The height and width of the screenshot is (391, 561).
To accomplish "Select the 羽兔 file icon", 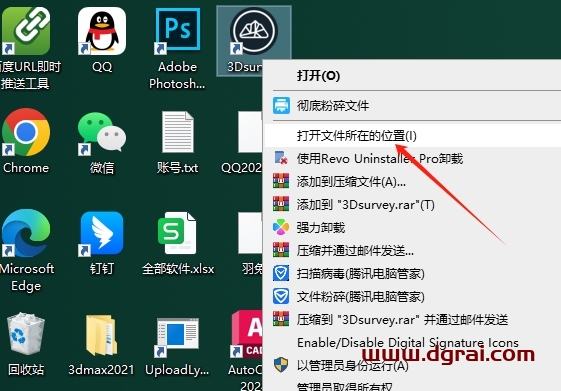I will (250, 233).
